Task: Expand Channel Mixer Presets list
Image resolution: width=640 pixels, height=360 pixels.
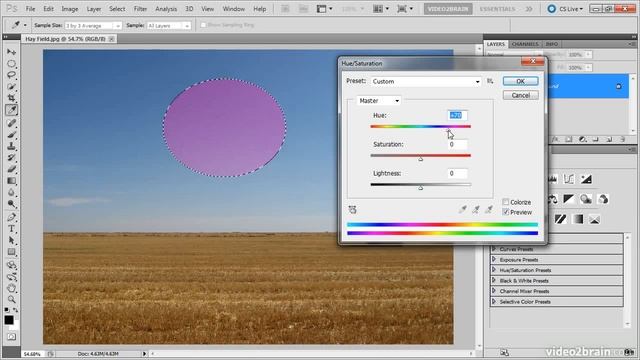Action: (x=494, y=291)
